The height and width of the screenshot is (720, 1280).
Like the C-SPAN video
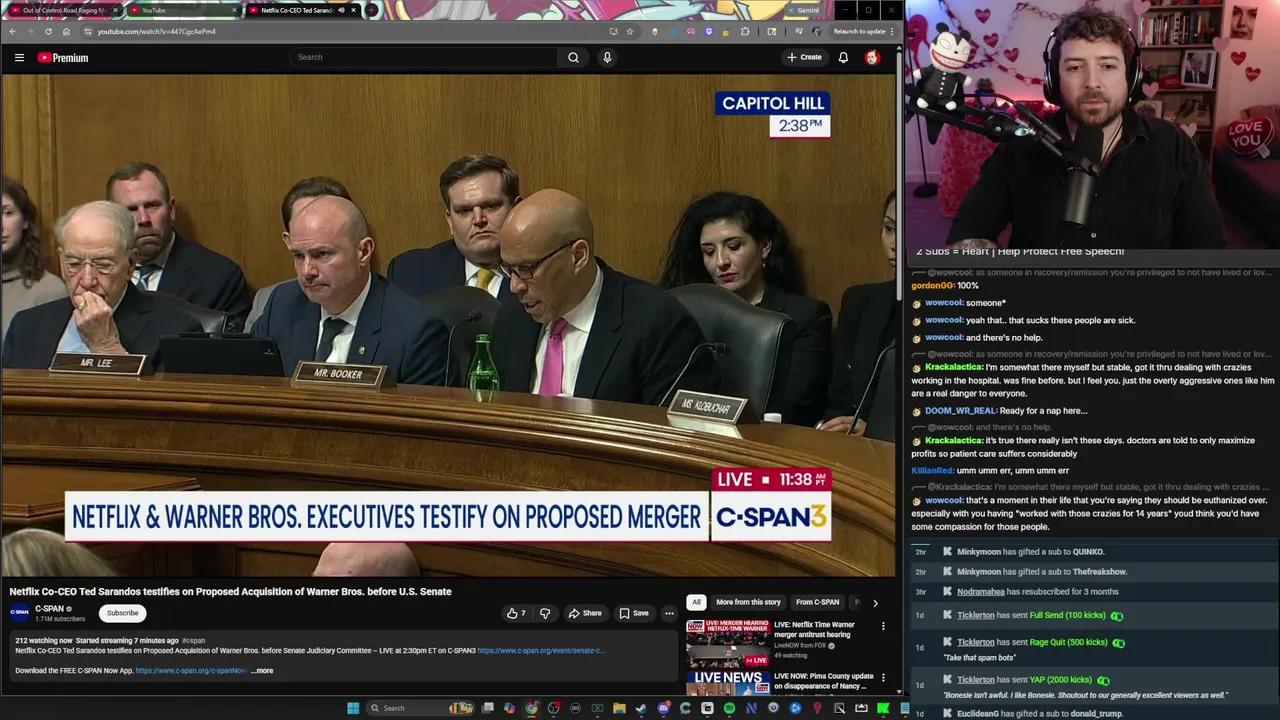tap(516, 613)
